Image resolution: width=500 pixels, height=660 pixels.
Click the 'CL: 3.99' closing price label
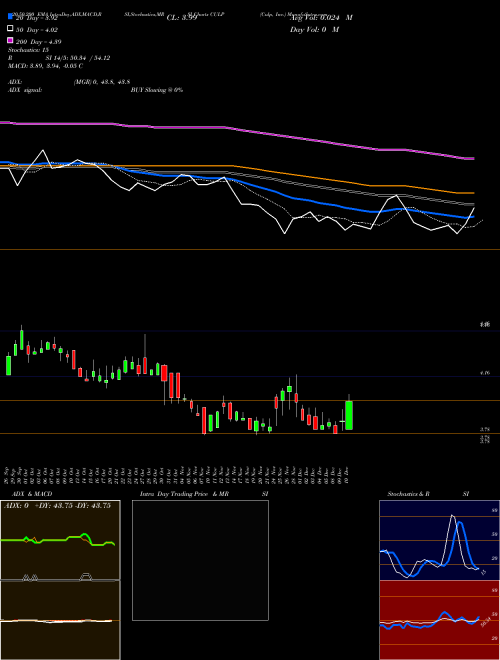coord(182,18)
